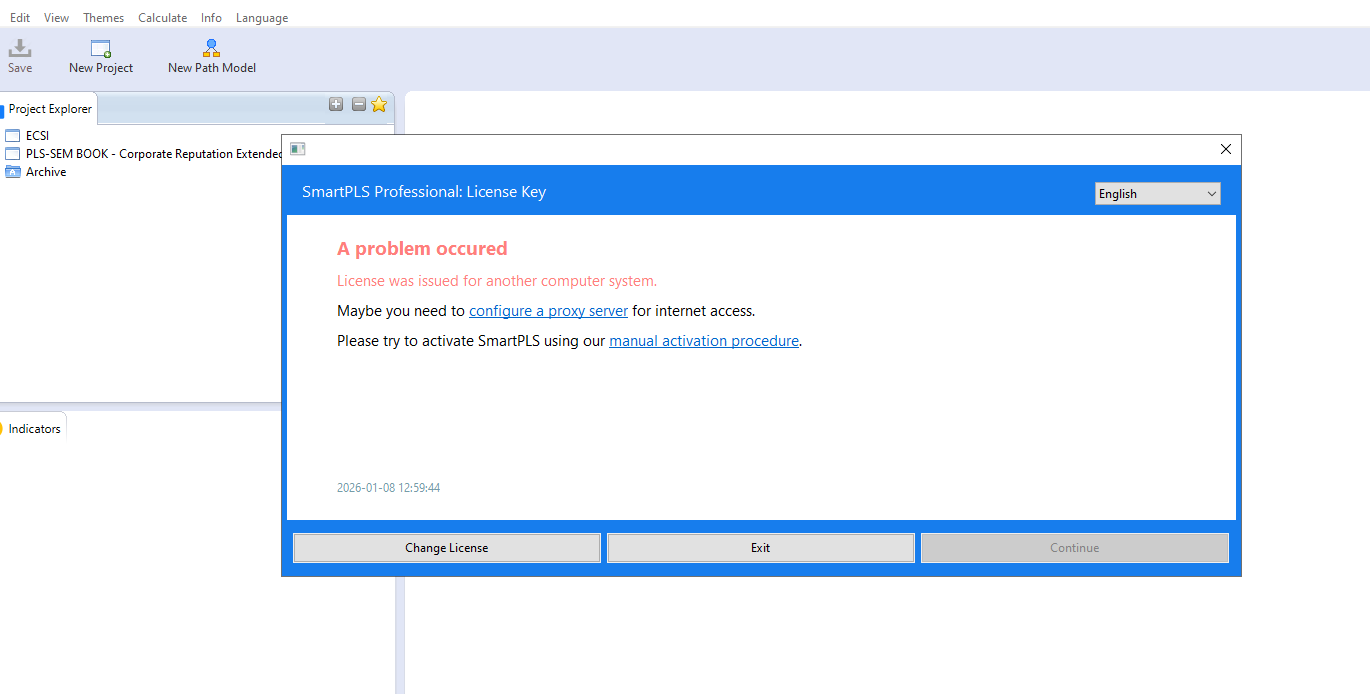The width and height of the screenshot is (1370, 694).
Task: Open the language dropdown showing English
Action: pyautogui.click(x=1157, y=194)
